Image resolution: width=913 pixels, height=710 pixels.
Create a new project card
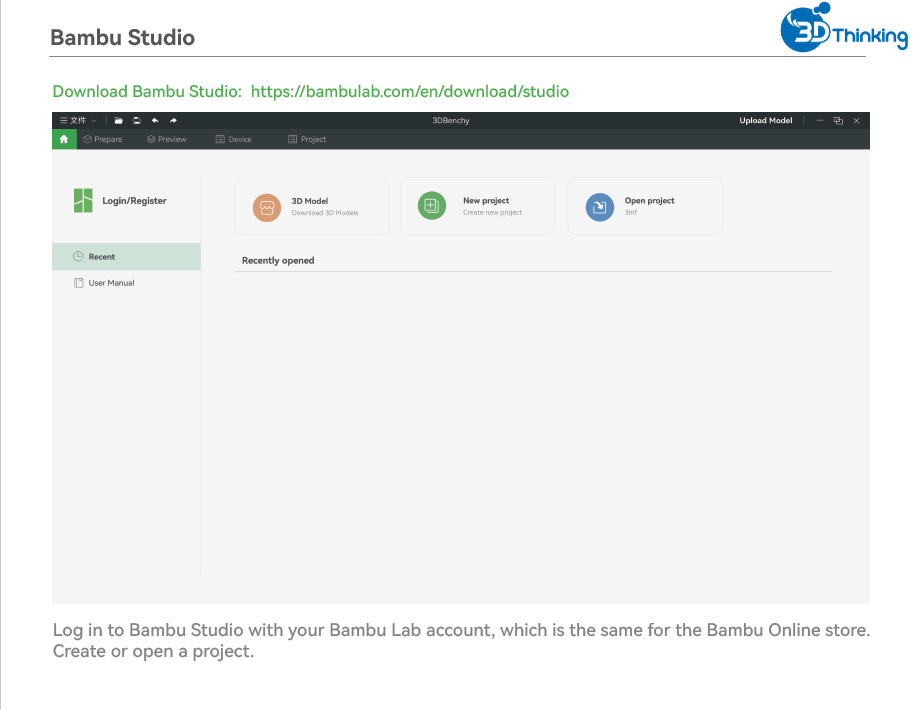(x=477, y=206)
